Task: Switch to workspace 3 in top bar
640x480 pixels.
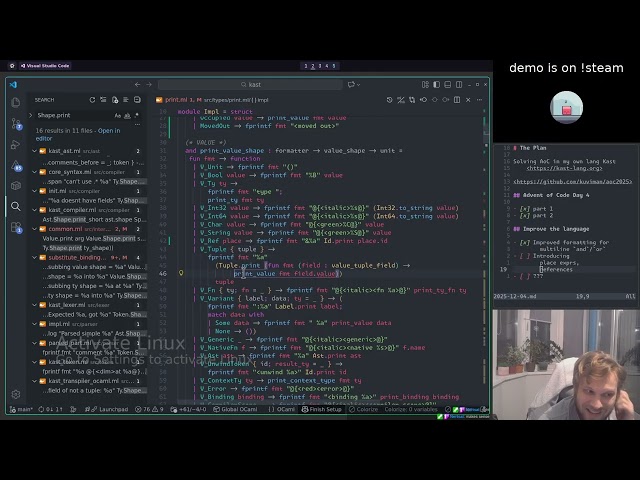Action: 320,66
